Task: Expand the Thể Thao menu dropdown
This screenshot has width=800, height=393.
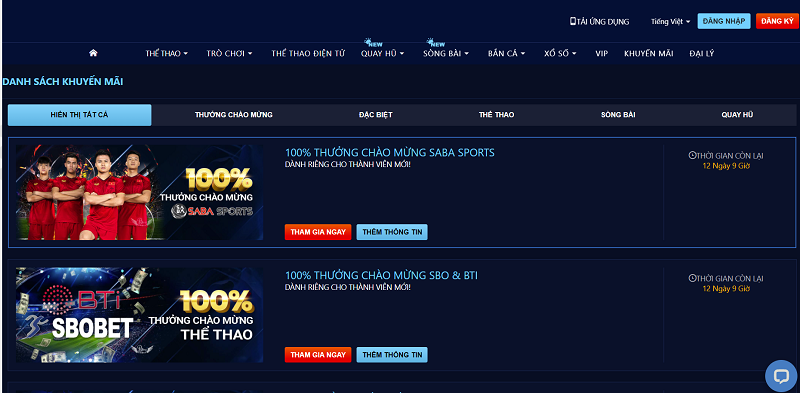Action: click(167, 53)
